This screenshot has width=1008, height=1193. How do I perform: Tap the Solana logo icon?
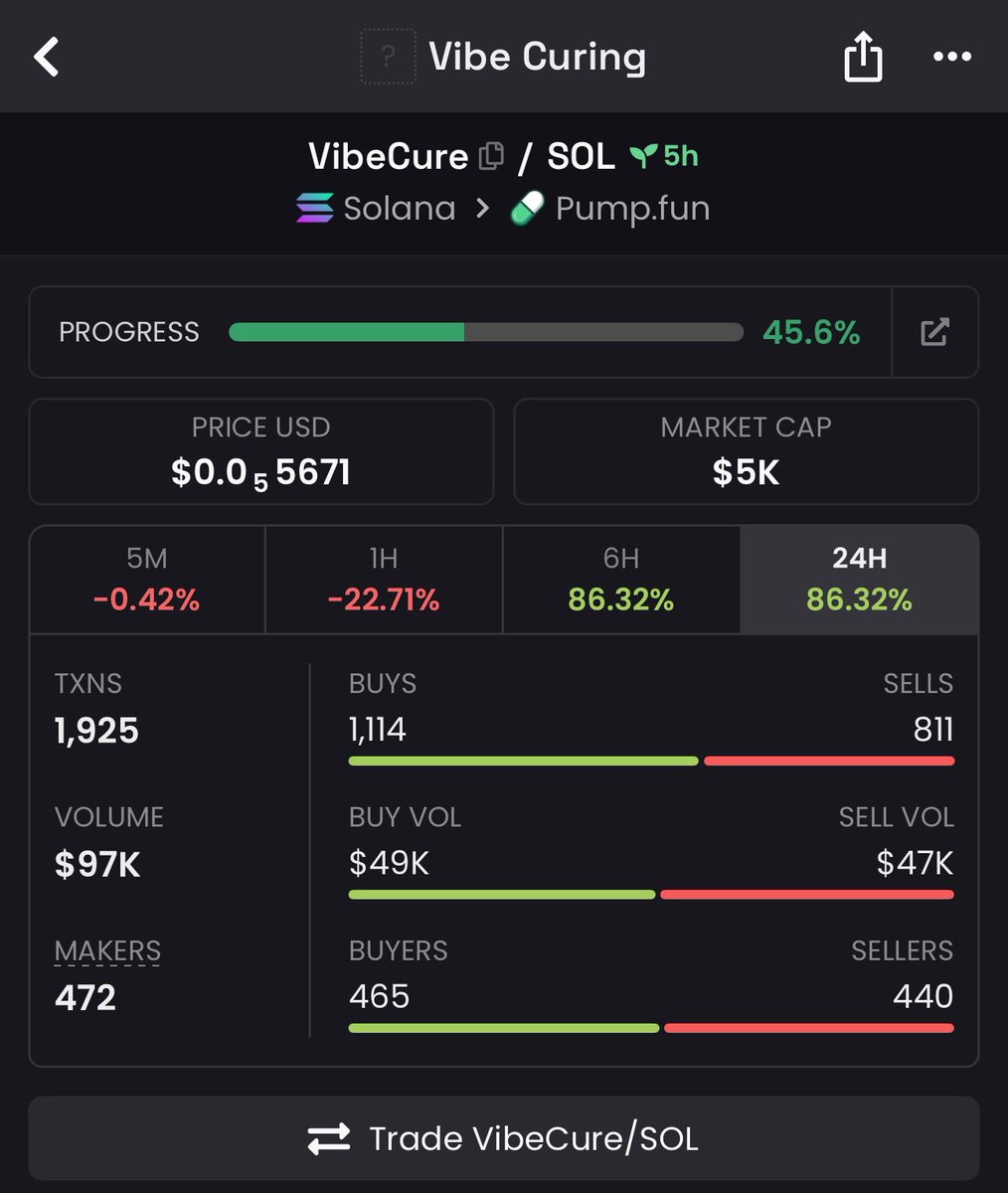315,209
